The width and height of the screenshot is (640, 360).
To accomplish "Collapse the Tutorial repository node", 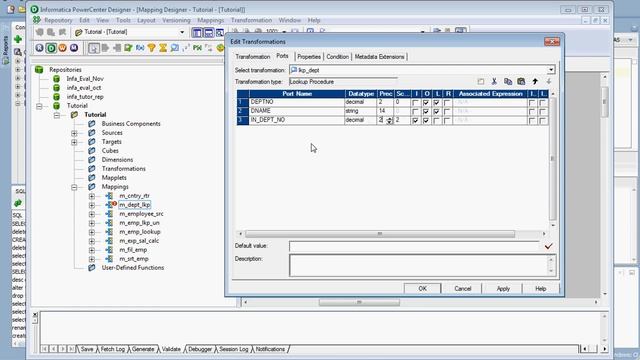I will 39,106.
